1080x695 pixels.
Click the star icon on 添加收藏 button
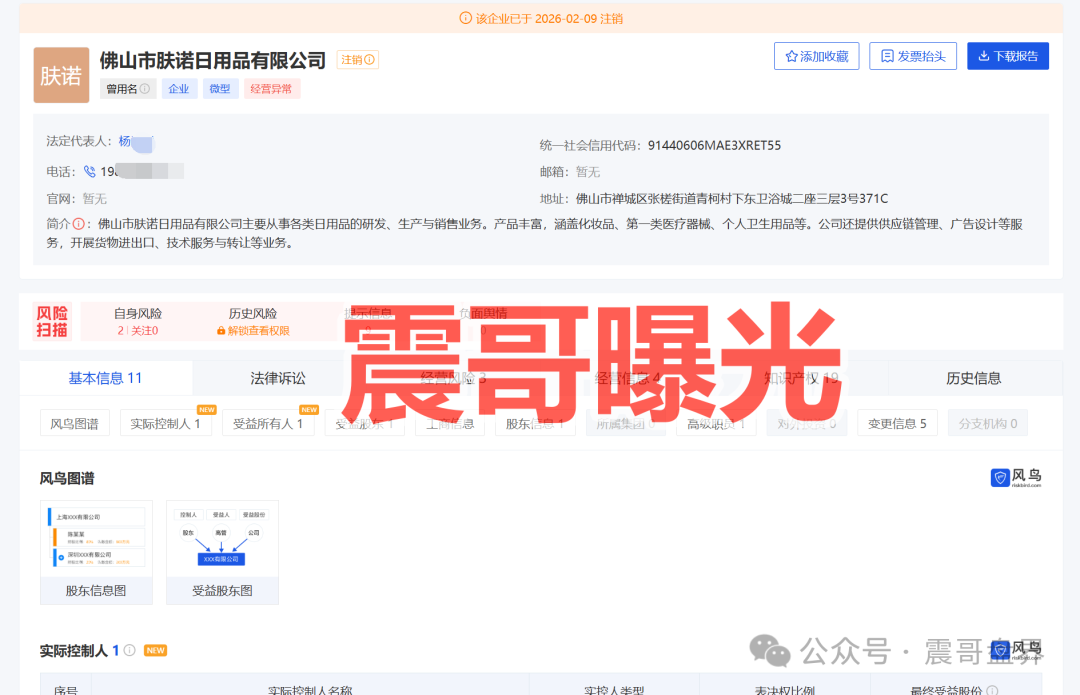click(x=792, y=56)
